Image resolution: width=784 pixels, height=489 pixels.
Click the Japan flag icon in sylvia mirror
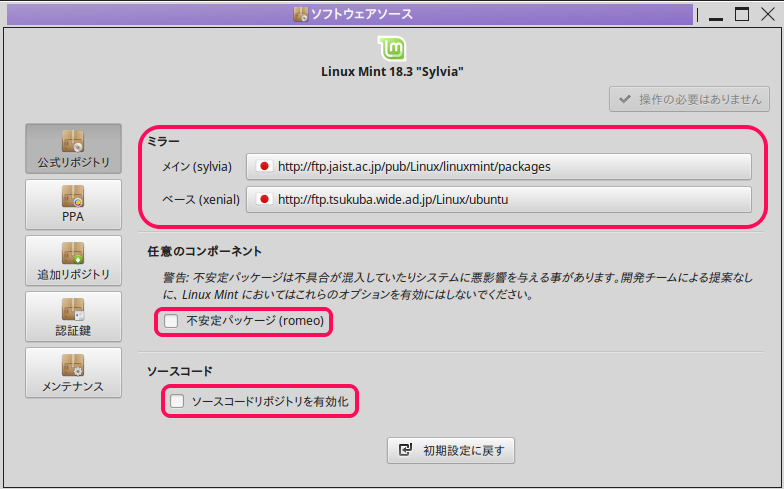(264, 166)
